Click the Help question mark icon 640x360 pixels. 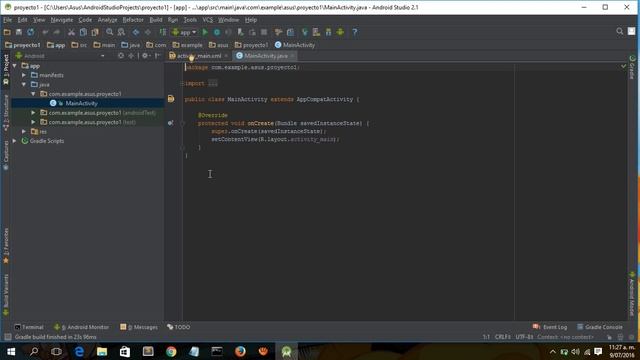pyautogui.click(x=354, y=32)
